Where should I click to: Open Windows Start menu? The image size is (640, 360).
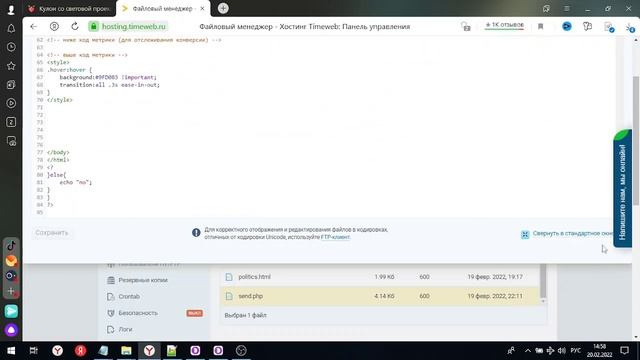pyautogui.click(x=11, y=351)
